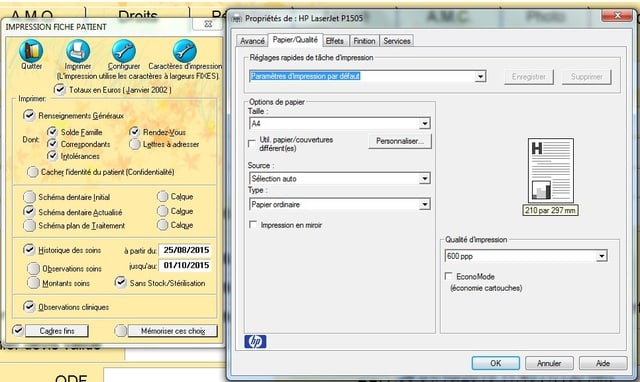Close Impression Fiche Patient window
640x382 pixels.
click(x=208, y=24)
